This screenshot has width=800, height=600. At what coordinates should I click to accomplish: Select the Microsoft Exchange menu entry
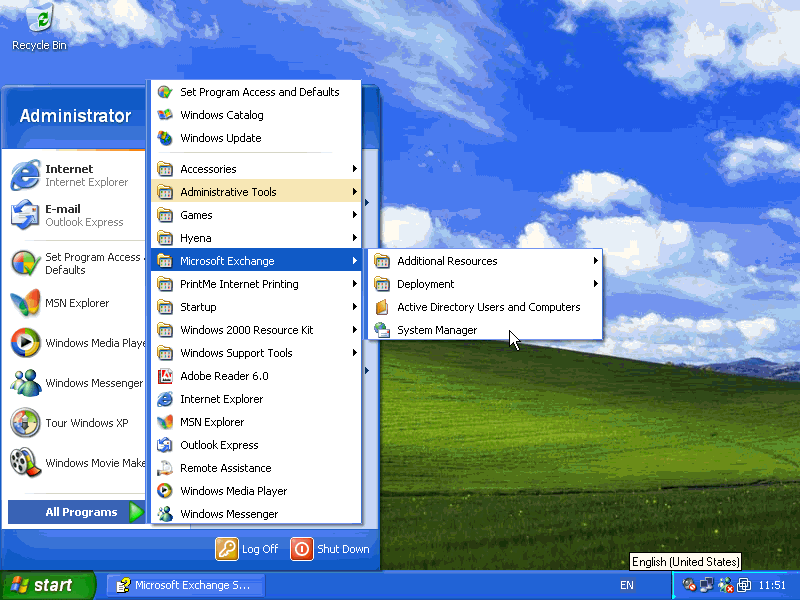click(x=256, y=261)
